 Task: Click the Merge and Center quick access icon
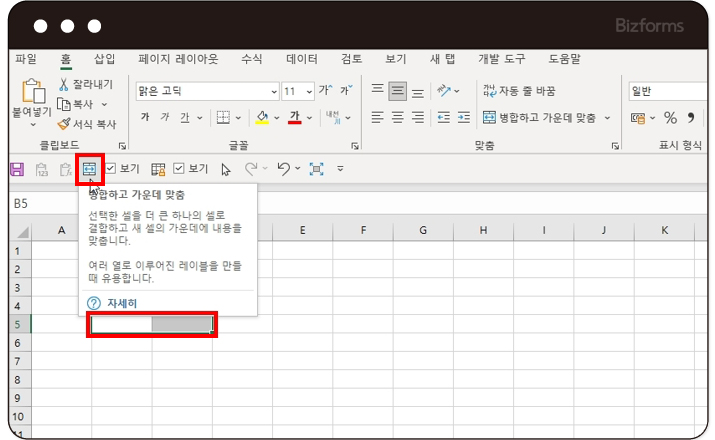click(x=90, y=169)
